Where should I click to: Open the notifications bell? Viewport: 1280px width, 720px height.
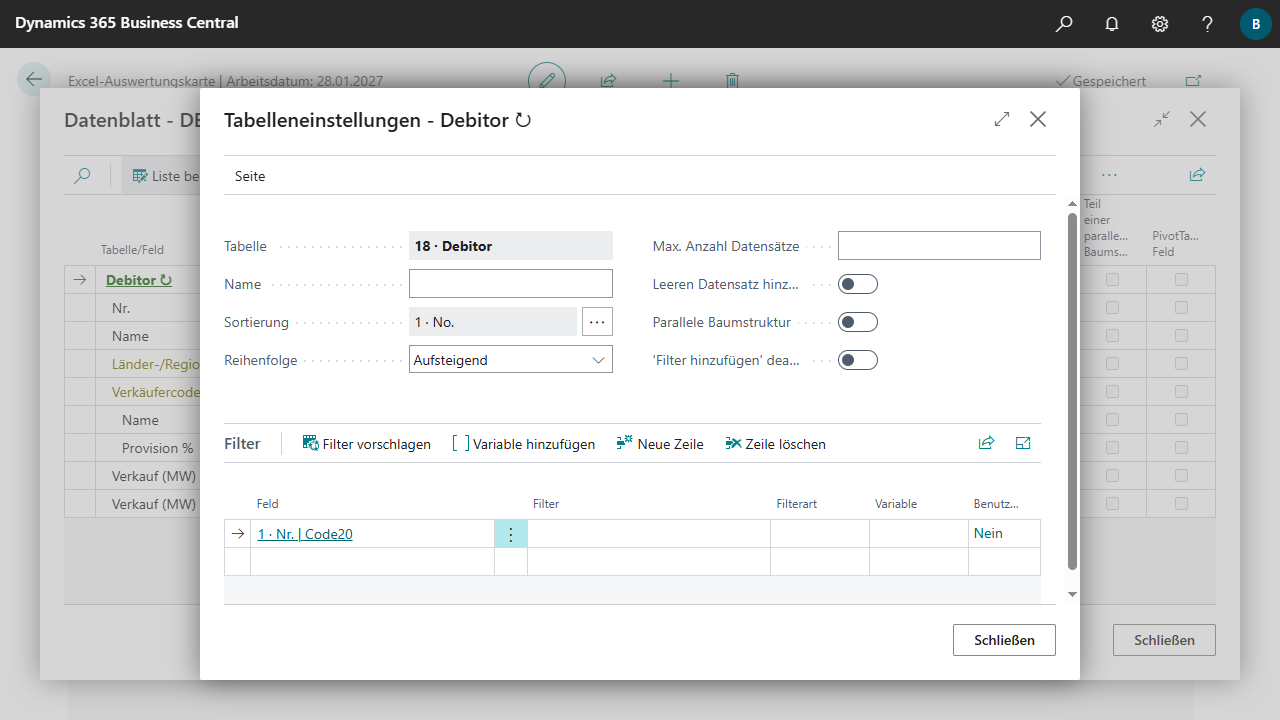pyautogui.click(x=1112, y=24)
